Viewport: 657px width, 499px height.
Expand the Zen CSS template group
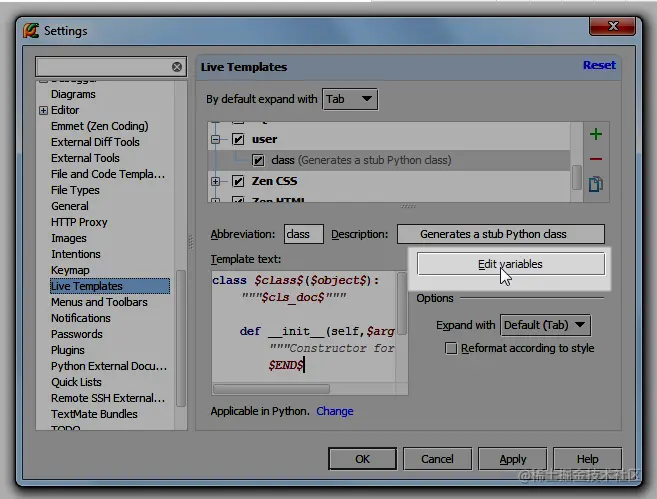tap(215, 181)
